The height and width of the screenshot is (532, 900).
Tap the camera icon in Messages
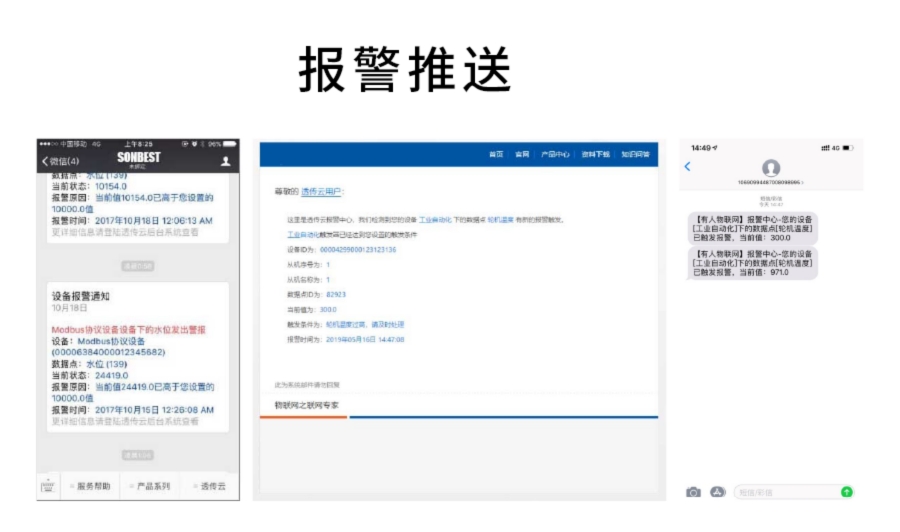693,492
